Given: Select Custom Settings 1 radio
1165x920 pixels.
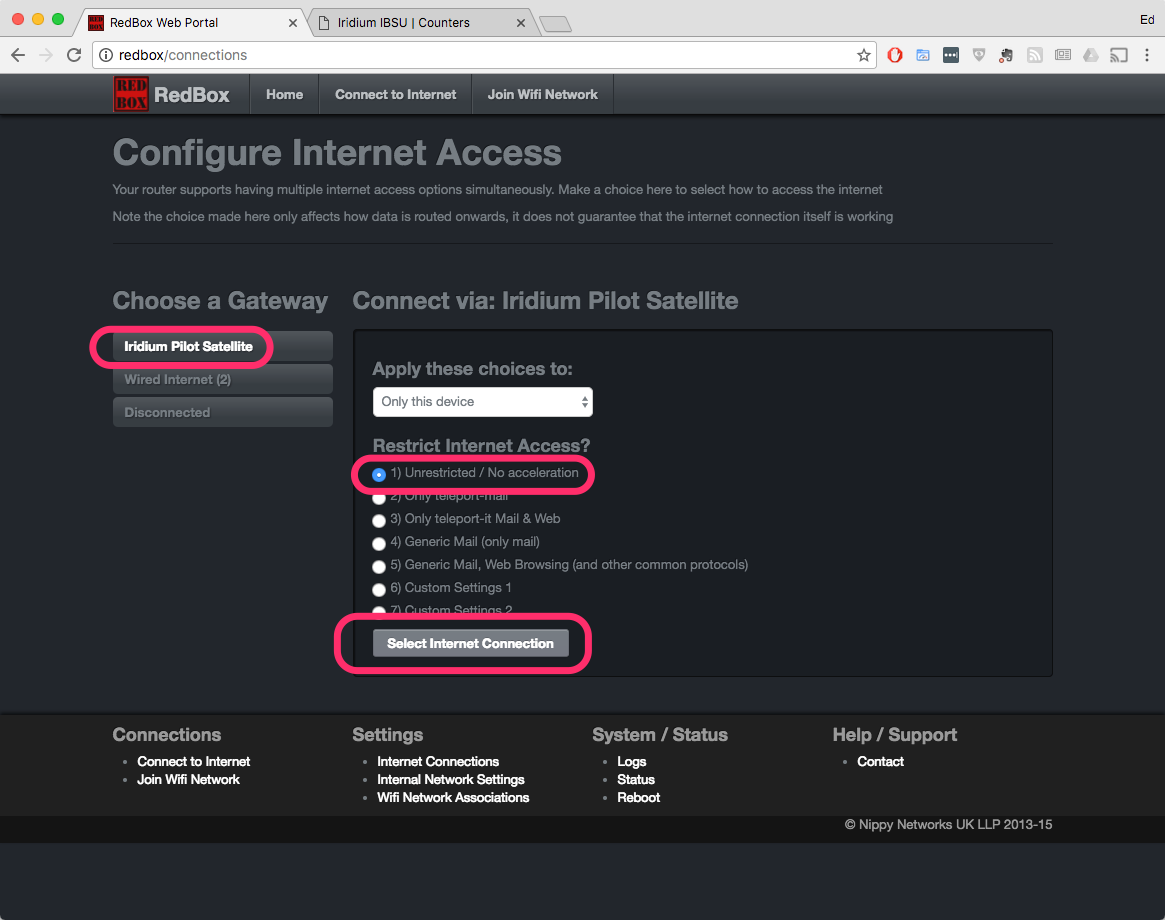Looking at the screenshot, I should (x=379, y=589).
